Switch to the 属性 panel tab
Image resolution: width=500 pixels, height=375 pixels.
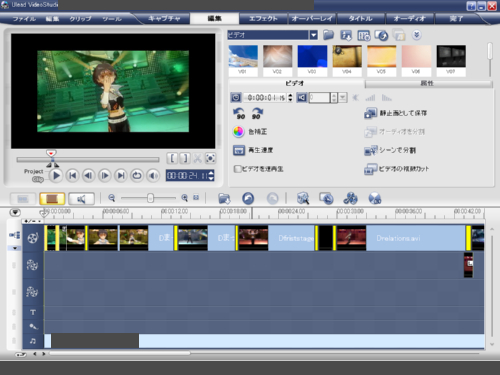tap(428, 83)
